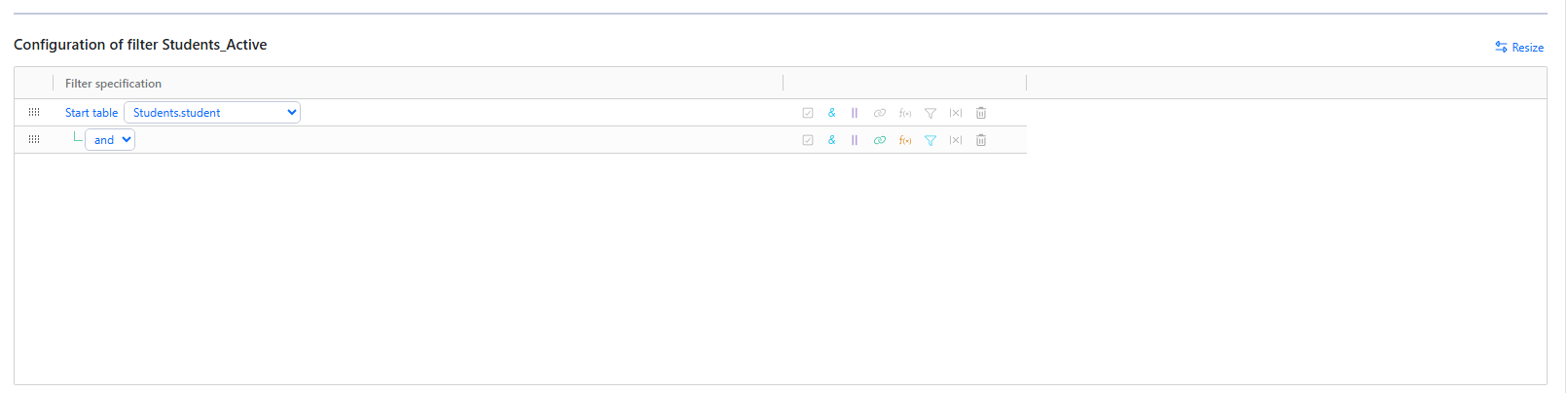This screenshot has height=393, width=1568.
Task: Click the 'Start table' label
Action: pyautogui.click(x=91, y=113)
